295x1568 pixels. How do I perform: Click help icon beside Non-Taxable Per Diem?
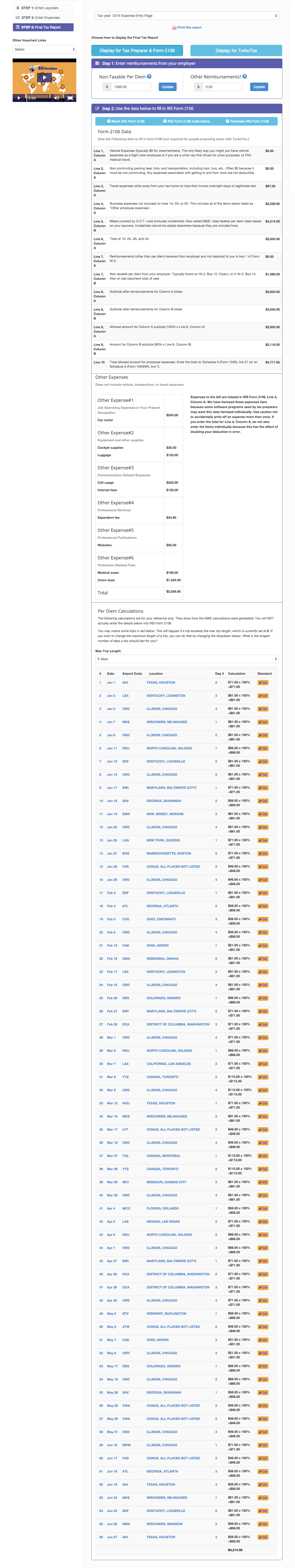pyautogui.click(x=149, y=77)
